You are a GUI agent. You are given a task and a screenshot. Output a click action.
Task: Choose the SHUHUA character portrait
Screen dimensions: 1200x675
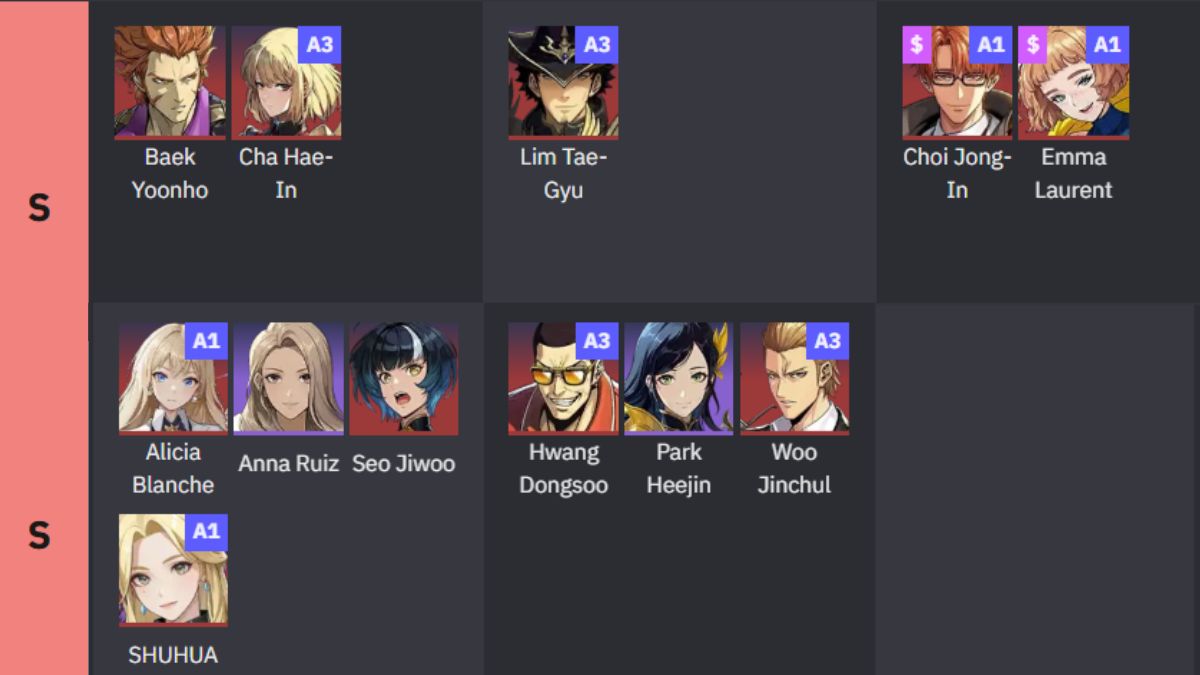[173, 570]
